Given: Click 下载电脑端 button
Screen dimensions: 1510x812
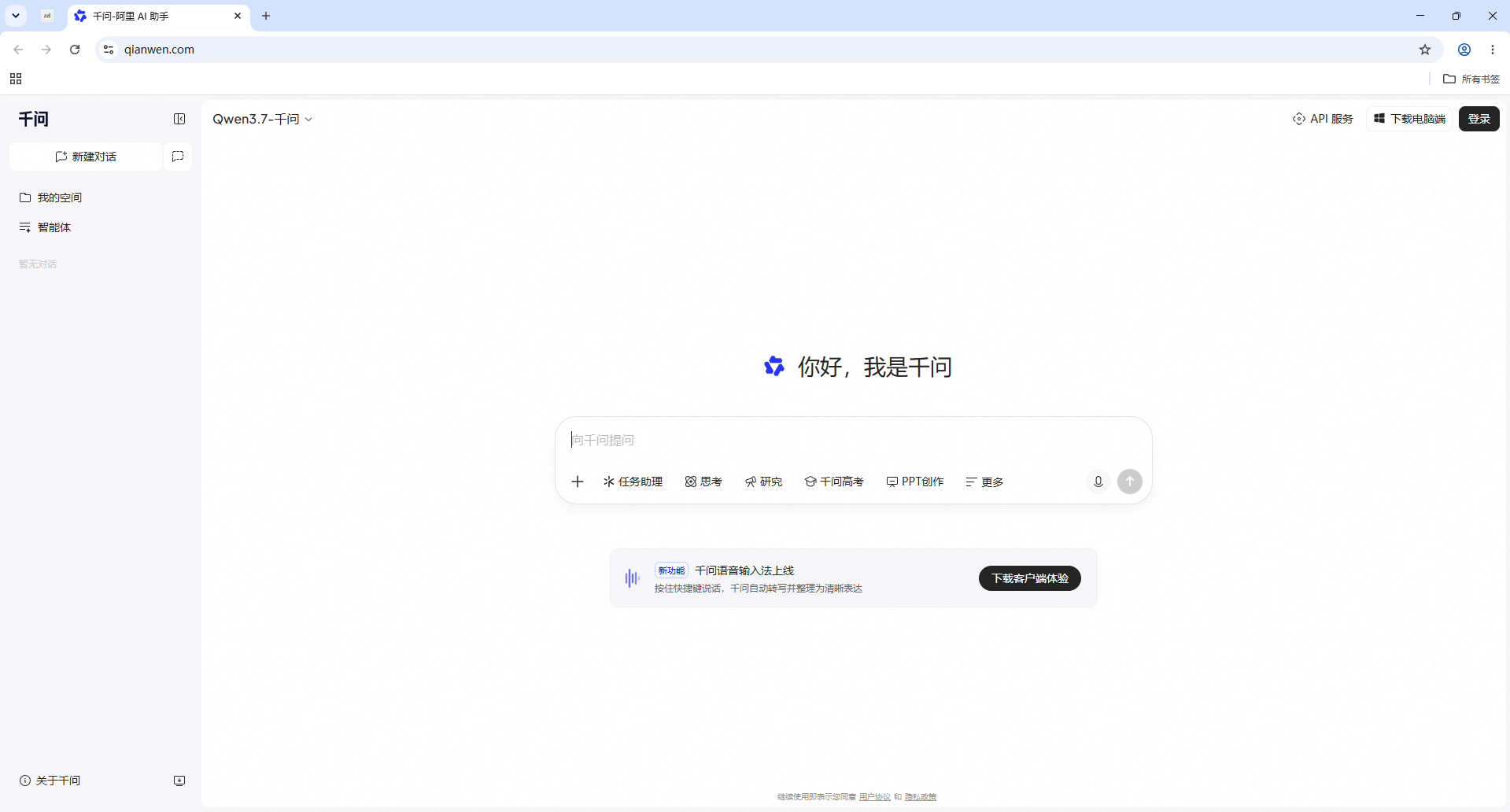Looking at the screenshot, I should point(1409,119).
